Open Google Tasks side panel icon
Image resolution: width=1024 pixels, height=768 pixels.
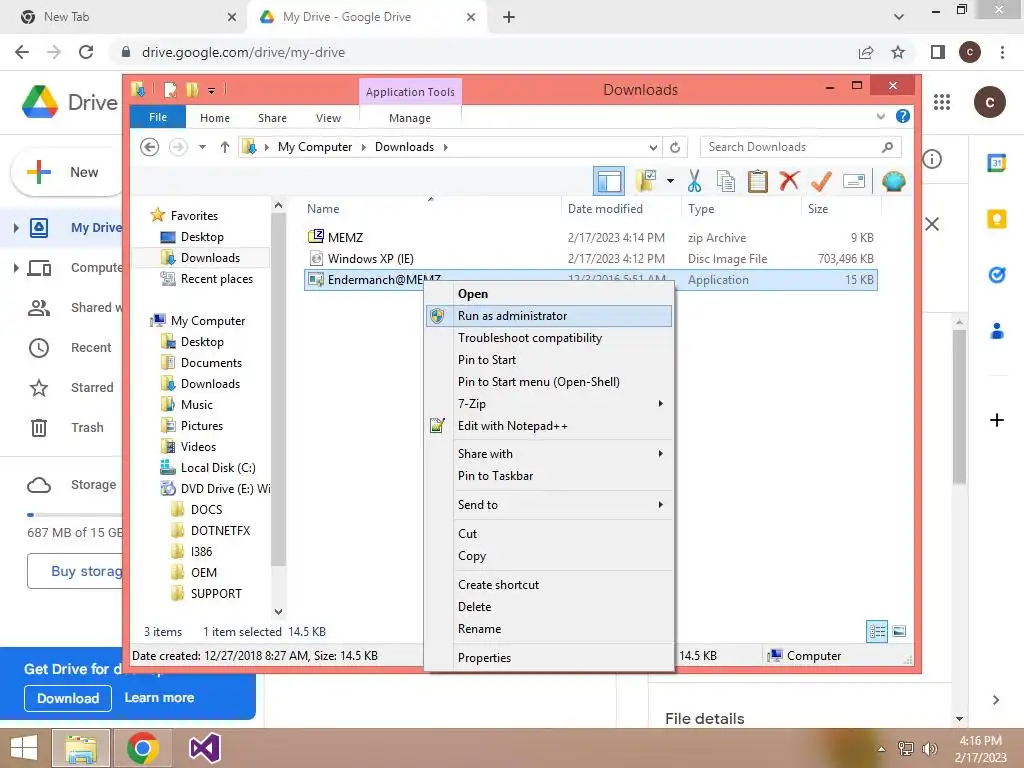coord(997,275)
